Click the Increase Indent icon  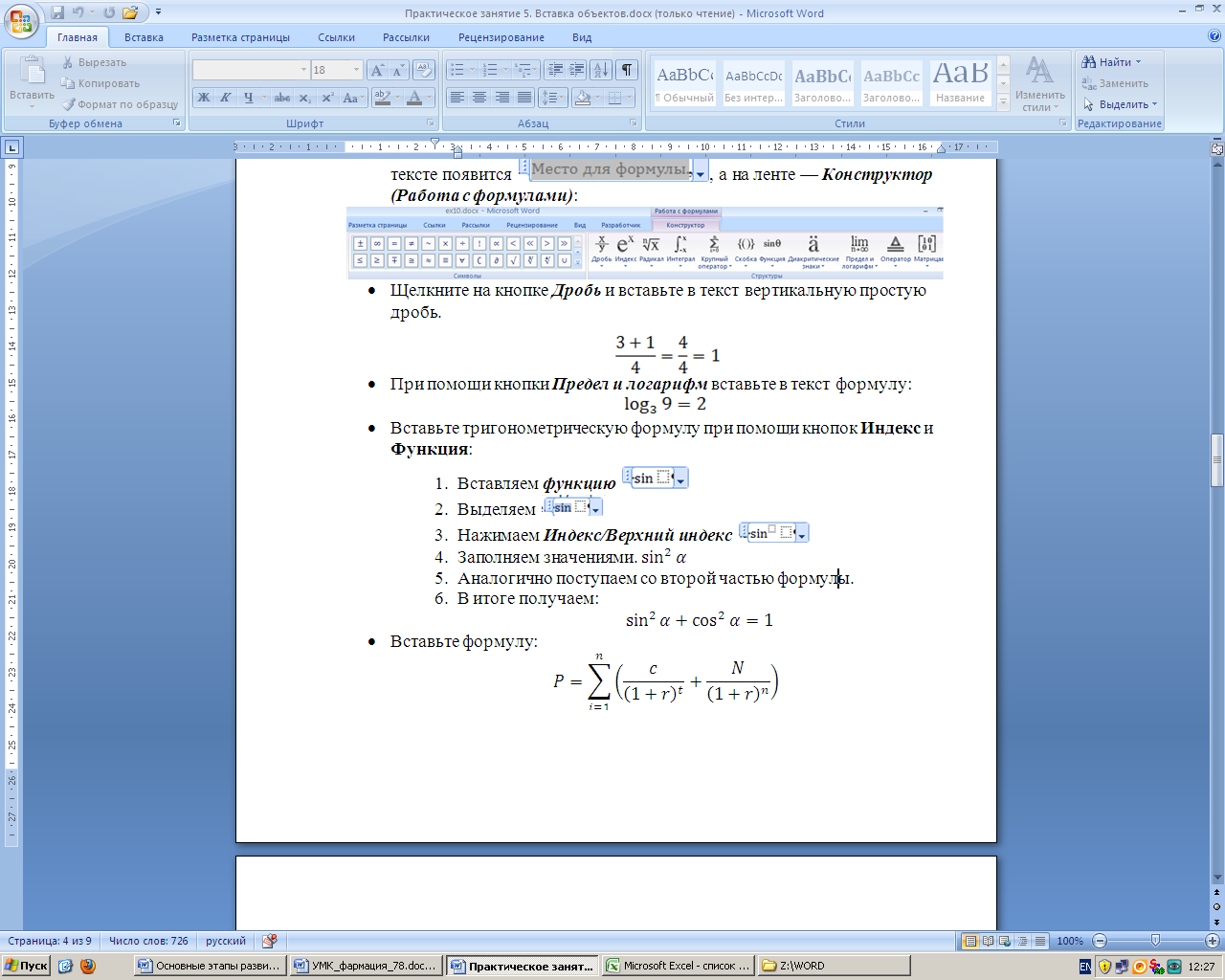point(576,70)
